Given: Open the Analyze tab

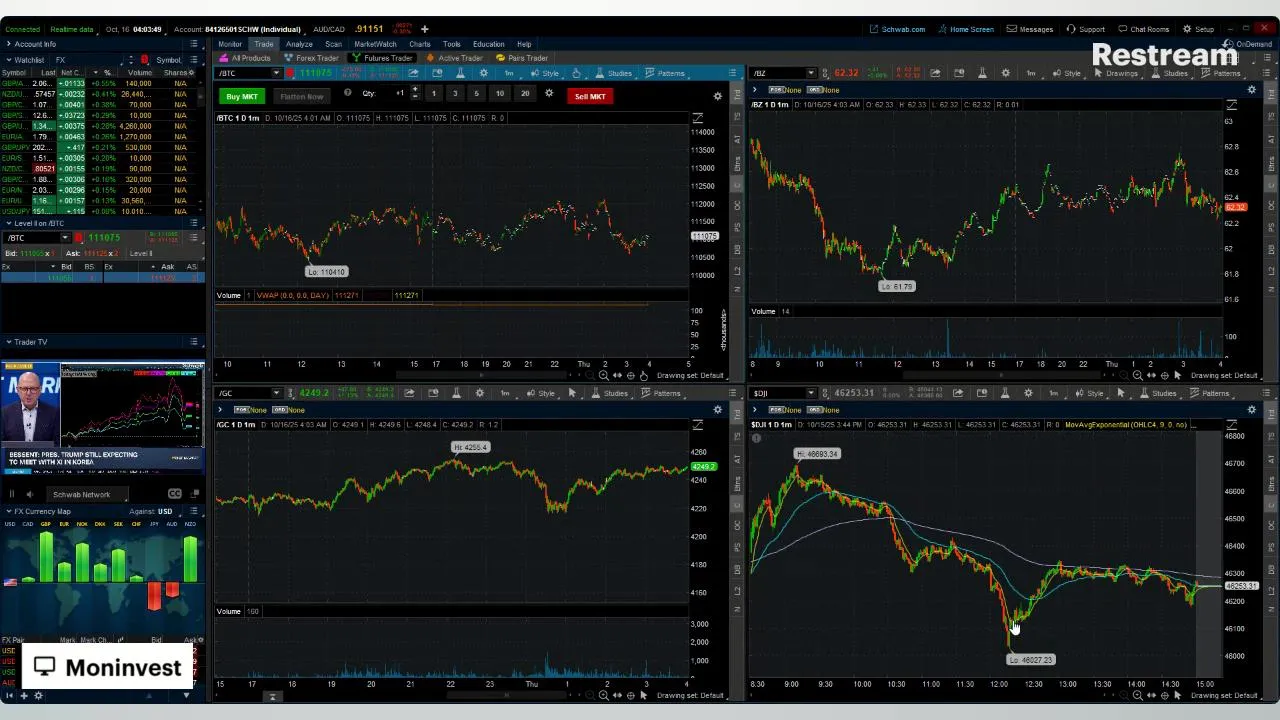Looking at the screenshot, I should [299, 44].
